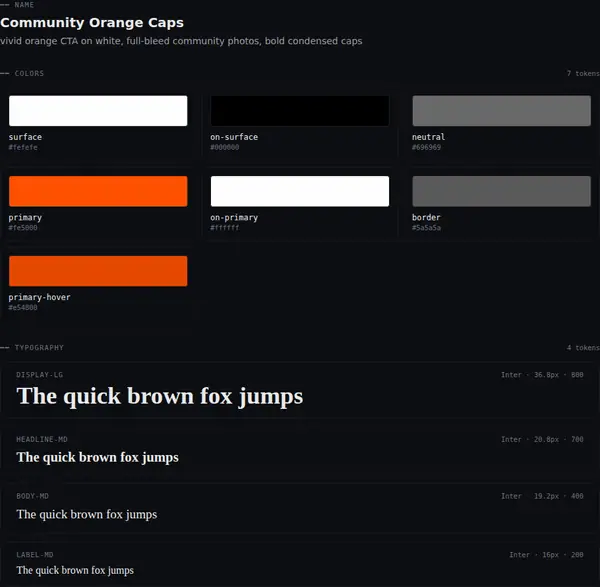Viewport: 600px width, 587px height.
Task: Click the 'on-primary' token name
Action: point(234,217)
